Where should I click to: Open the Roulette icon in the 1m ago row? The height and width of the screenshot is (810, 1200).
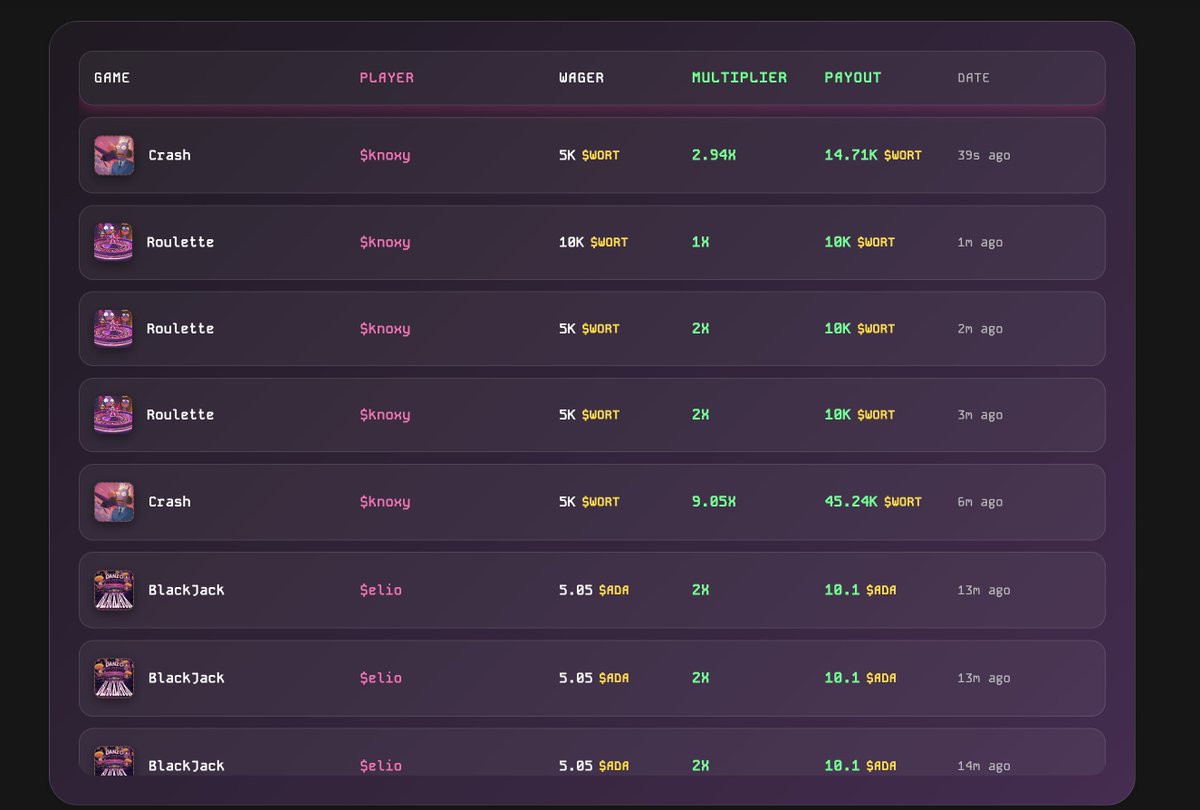pyautogui.click(x=113, y=242)
